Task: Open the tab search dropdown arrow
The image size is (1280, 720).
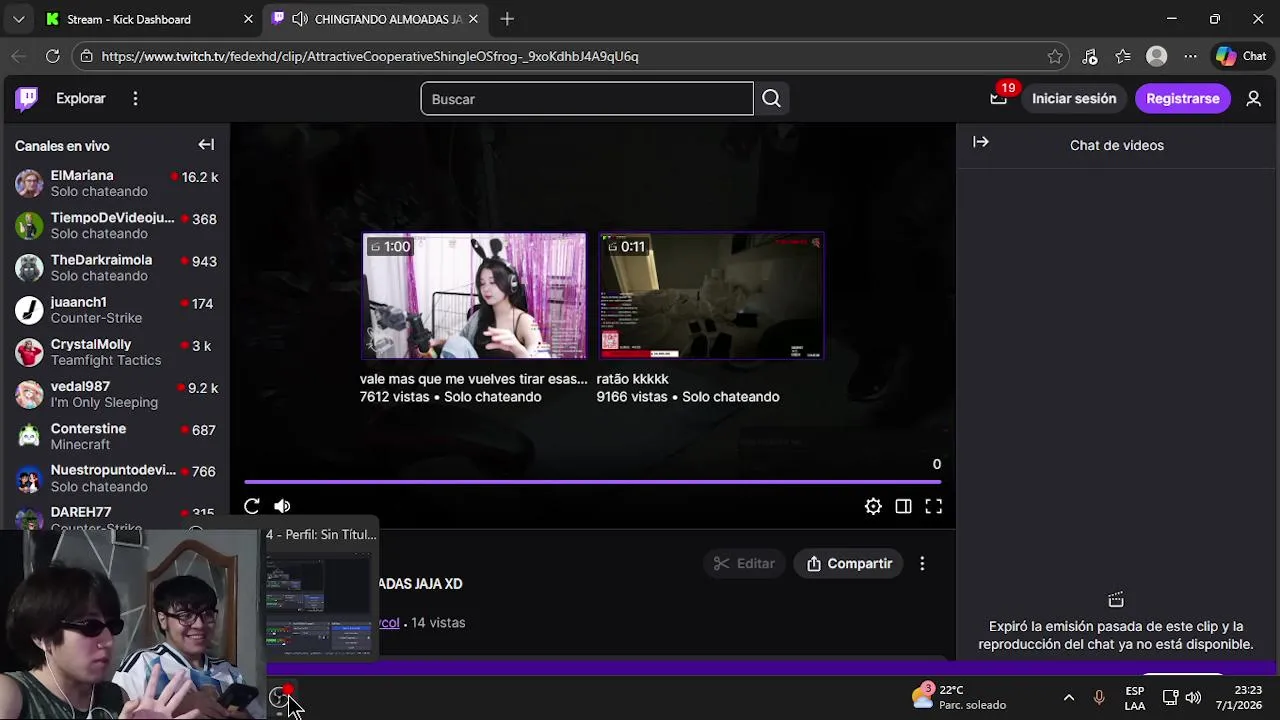Action: [18, 19]
